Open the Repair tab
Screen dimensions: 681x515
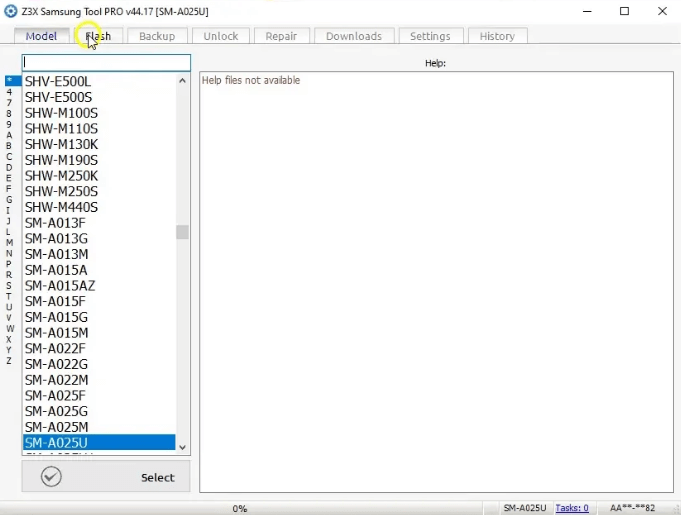point(281,36)
